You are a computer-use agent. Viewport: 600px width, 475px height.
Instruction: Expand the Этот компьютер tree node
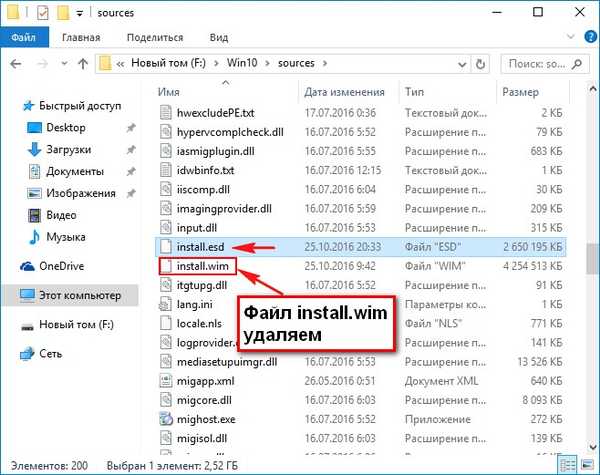(9, 295)
